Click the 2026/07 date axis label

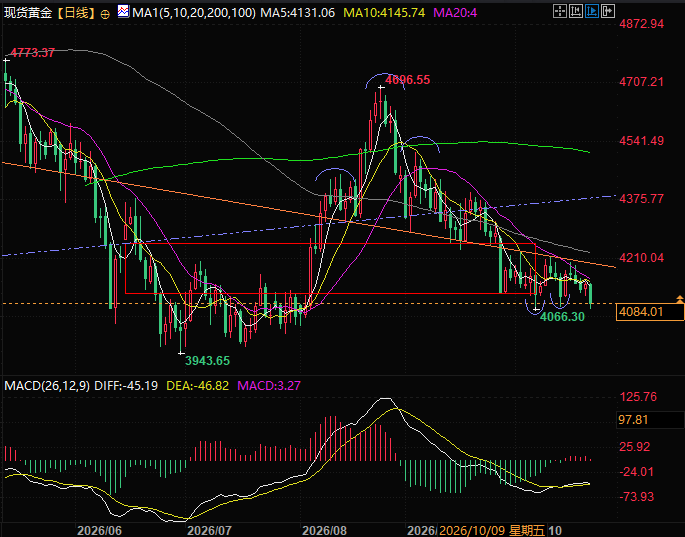209,530
